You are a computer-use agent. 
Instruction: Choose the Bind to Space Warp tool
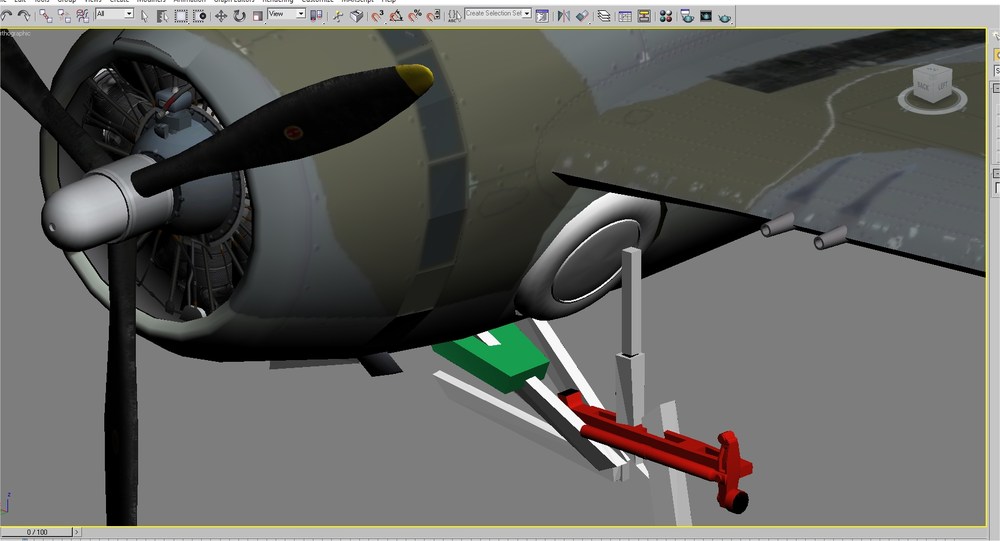tap(83, 16)
